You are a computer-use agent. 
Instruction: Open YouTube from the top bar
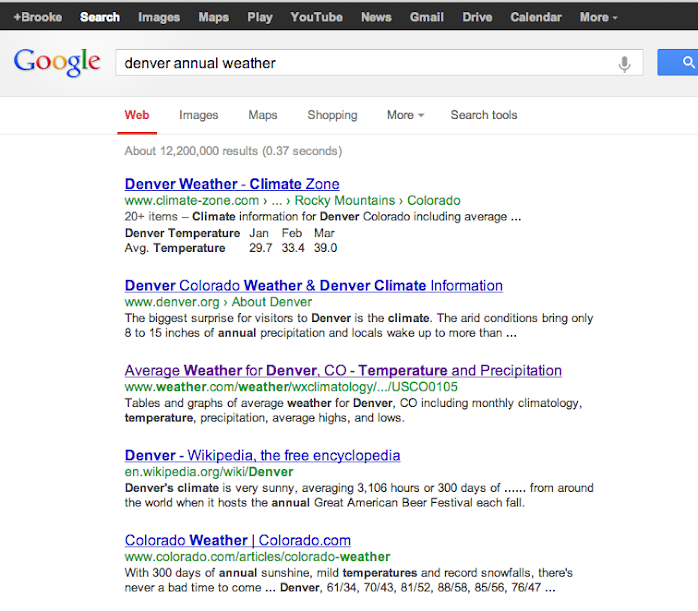[317, 17]
